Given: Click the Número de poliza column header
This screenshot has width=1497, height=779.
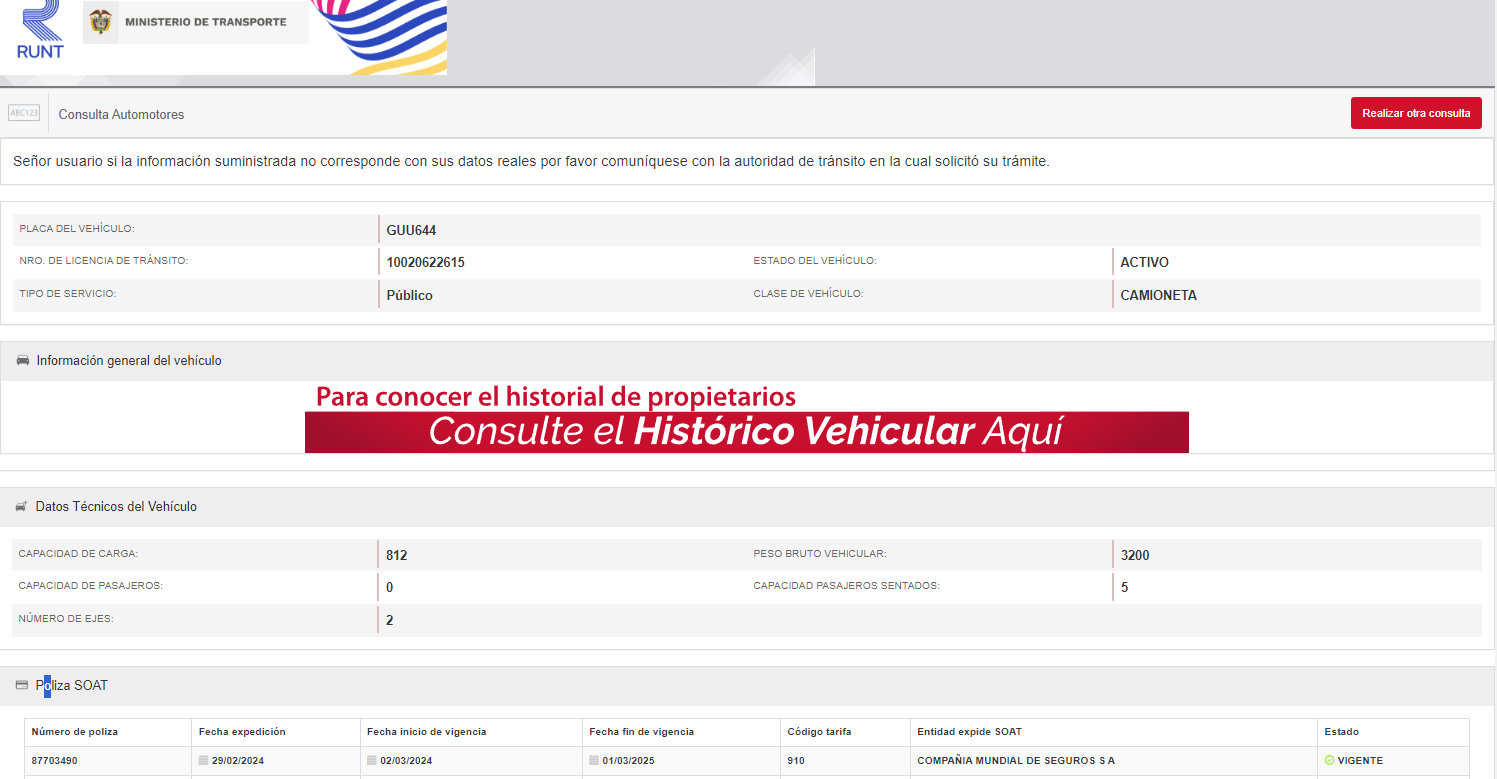Looking at the screenshot, I should click(75, 732).
